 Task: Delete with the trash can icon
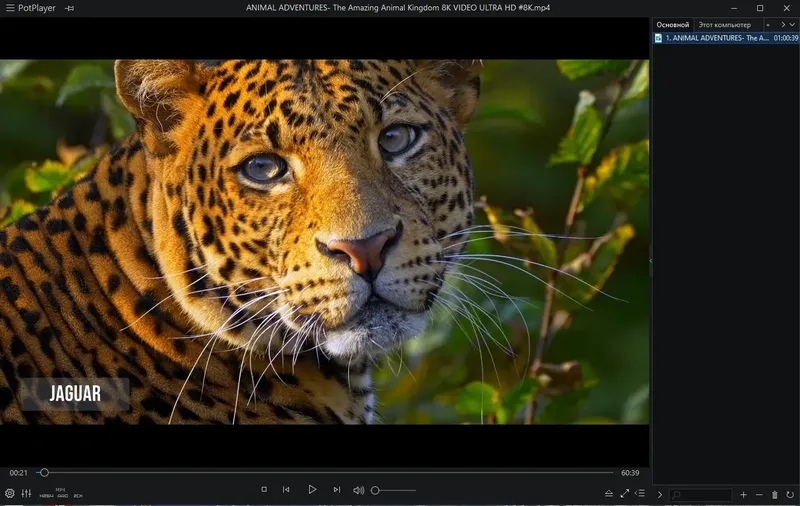pyautogui.click(x=774, y=495)
